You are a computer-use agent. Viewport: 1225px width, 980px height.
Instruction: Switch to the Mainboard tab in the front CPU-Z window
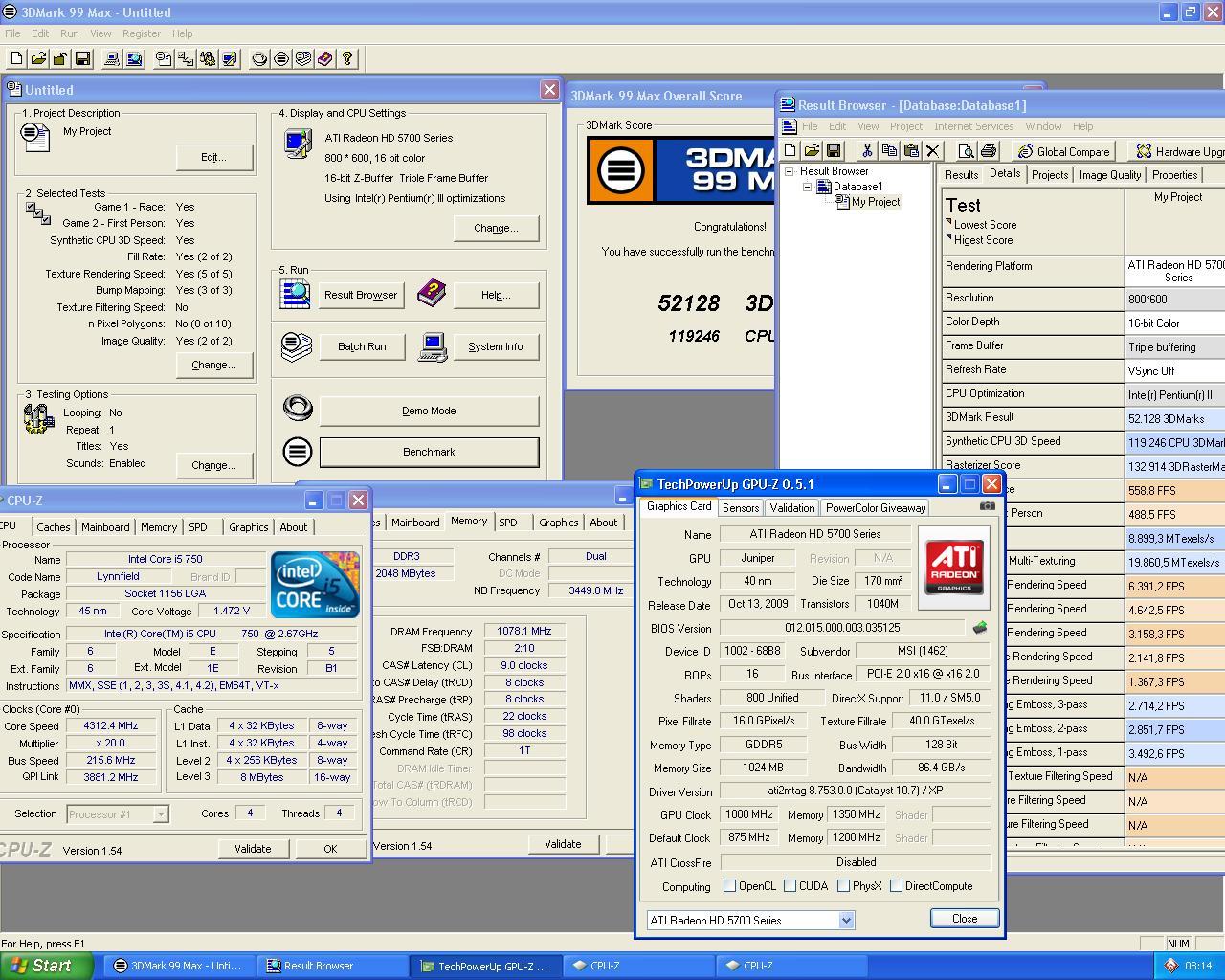point(105,527)
